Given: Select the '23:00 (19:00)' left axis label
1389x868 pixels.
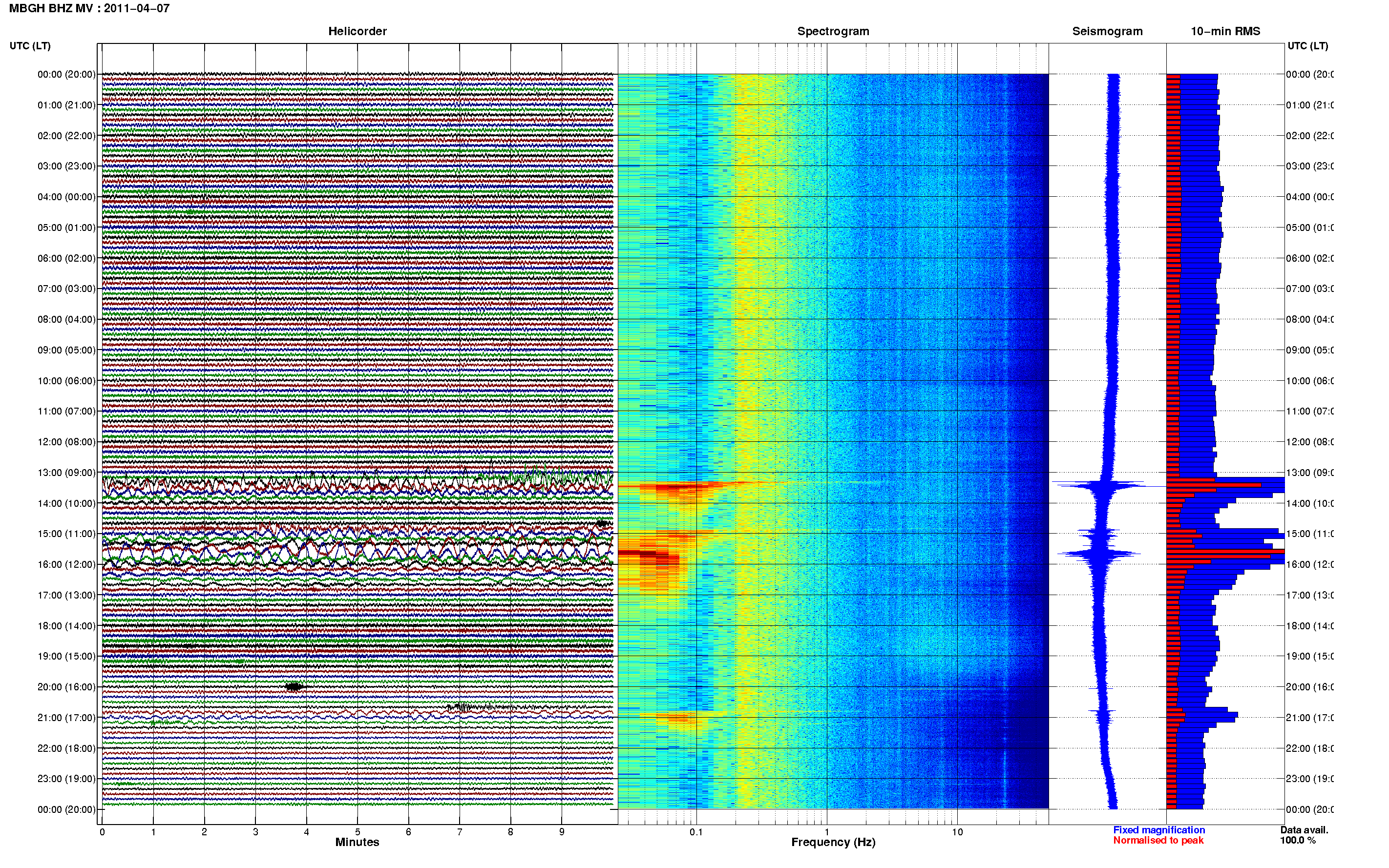Looking at the screenshot, I should click(66, 779).
